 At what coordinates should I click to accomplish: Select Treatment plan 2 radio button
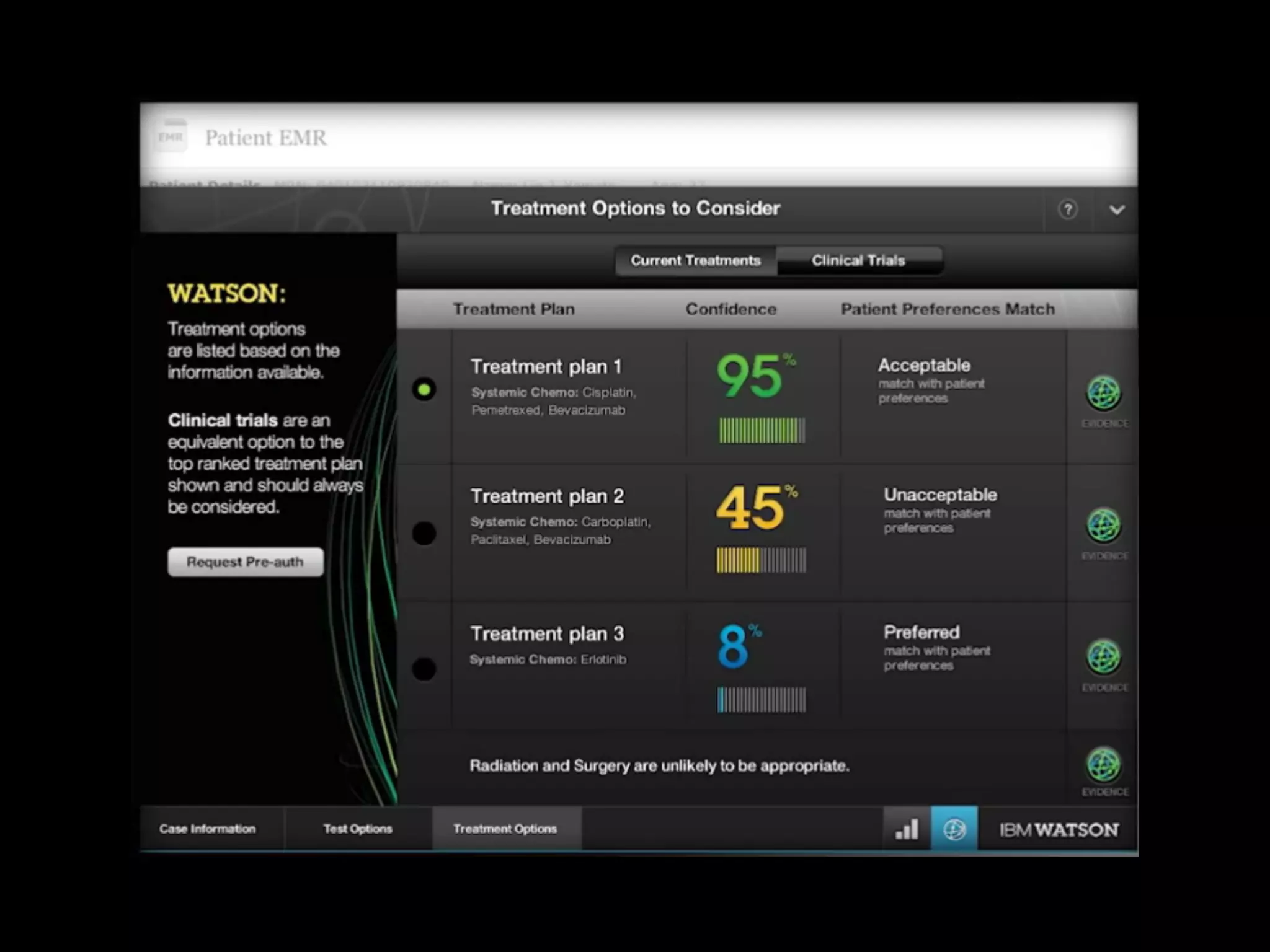424,533
